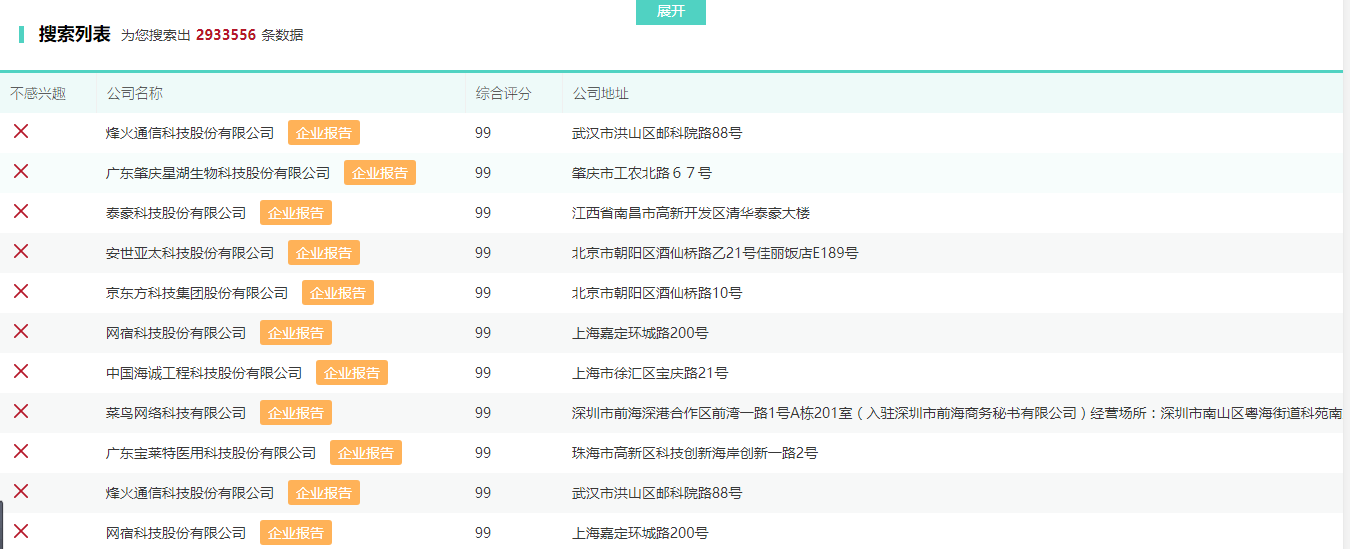
Task: Dismiss 广东肇庆星湖生物科技股份有限公司 with its red X
Action: (21, 171)
